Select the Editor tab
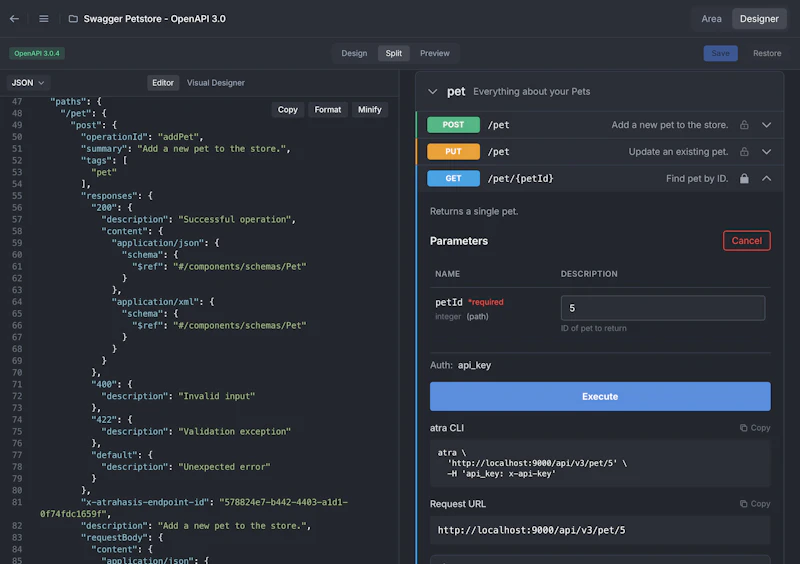Viewport: 800px width, 564px height. 163,83
